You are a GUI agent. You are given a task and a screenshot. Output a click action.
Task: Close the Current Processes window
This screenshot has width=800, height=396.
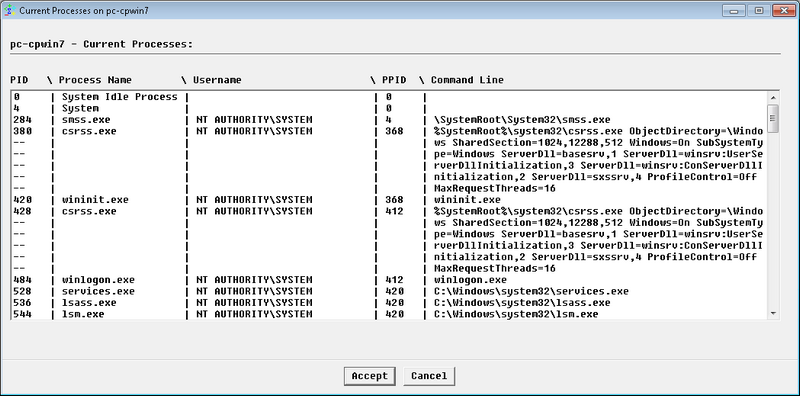point(784,10)
